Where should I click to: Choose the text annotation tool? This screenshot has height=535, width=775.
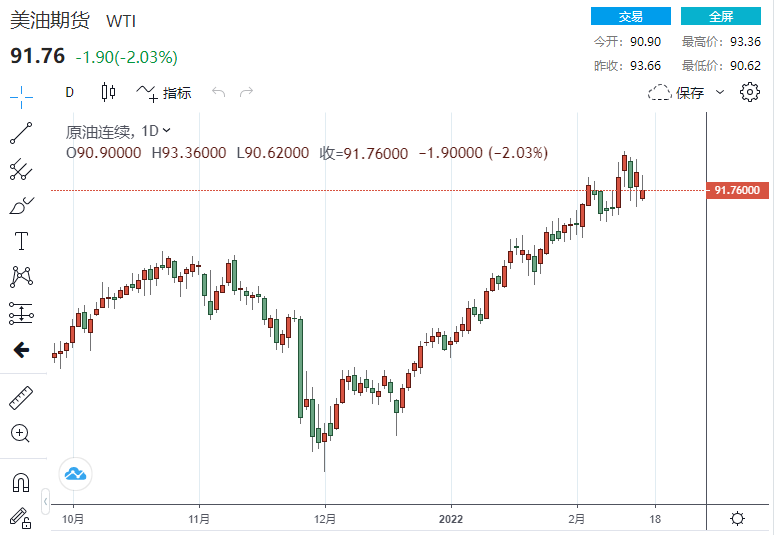(21, 241)
